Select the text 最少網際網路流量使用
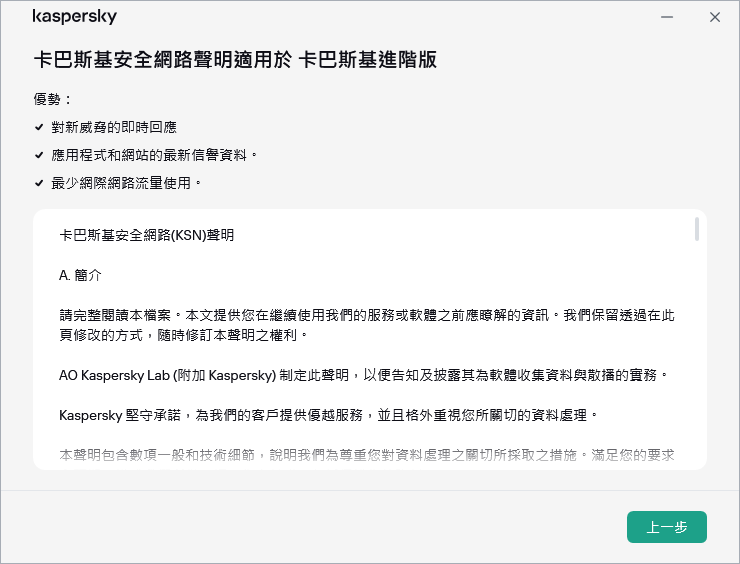Viewport: 740px width, 564px height. tap(127, 184)
